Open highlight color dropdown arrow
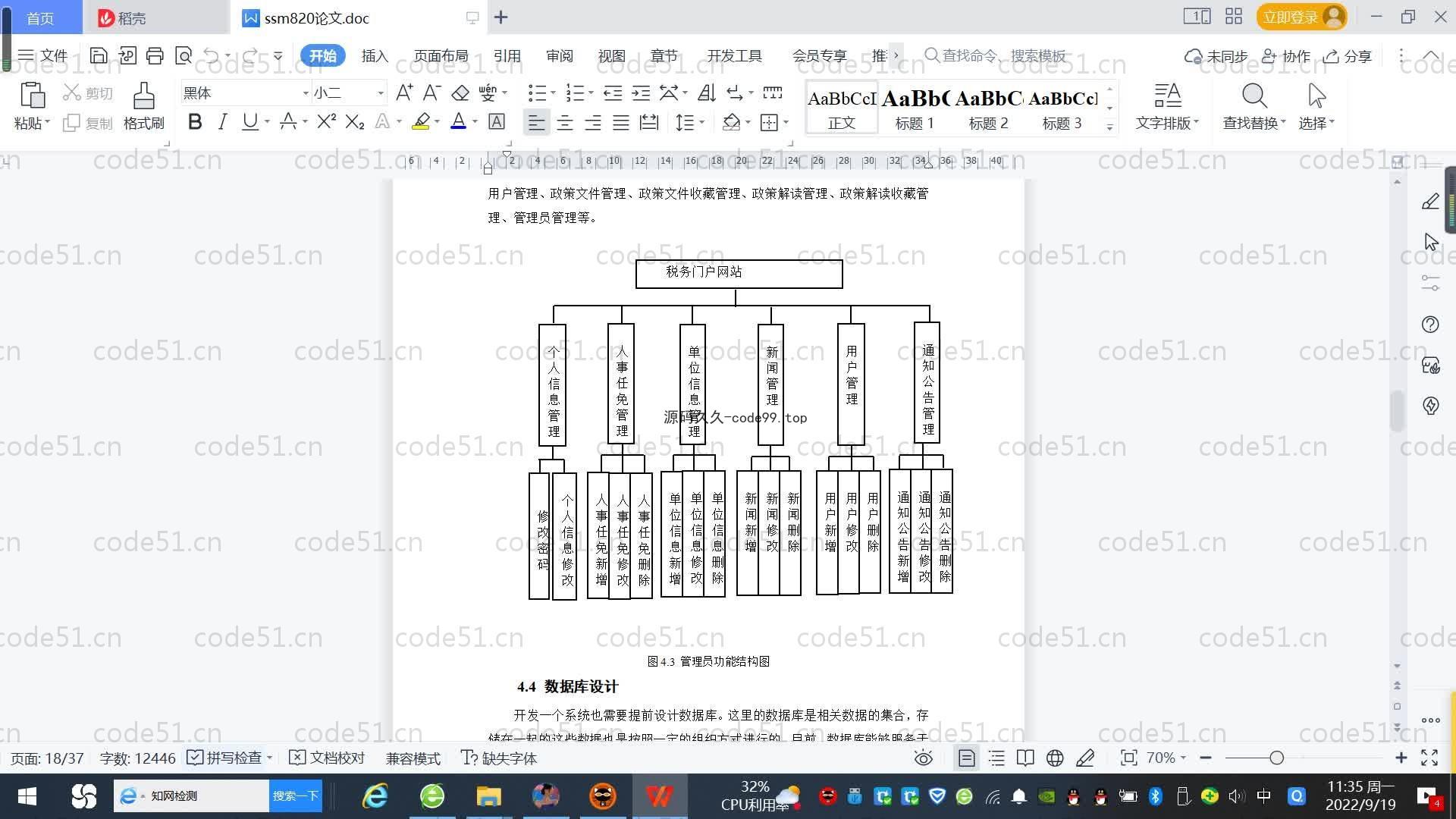Image resolution: width=1456 pixels, height=819 pixels. coord(437,122)
